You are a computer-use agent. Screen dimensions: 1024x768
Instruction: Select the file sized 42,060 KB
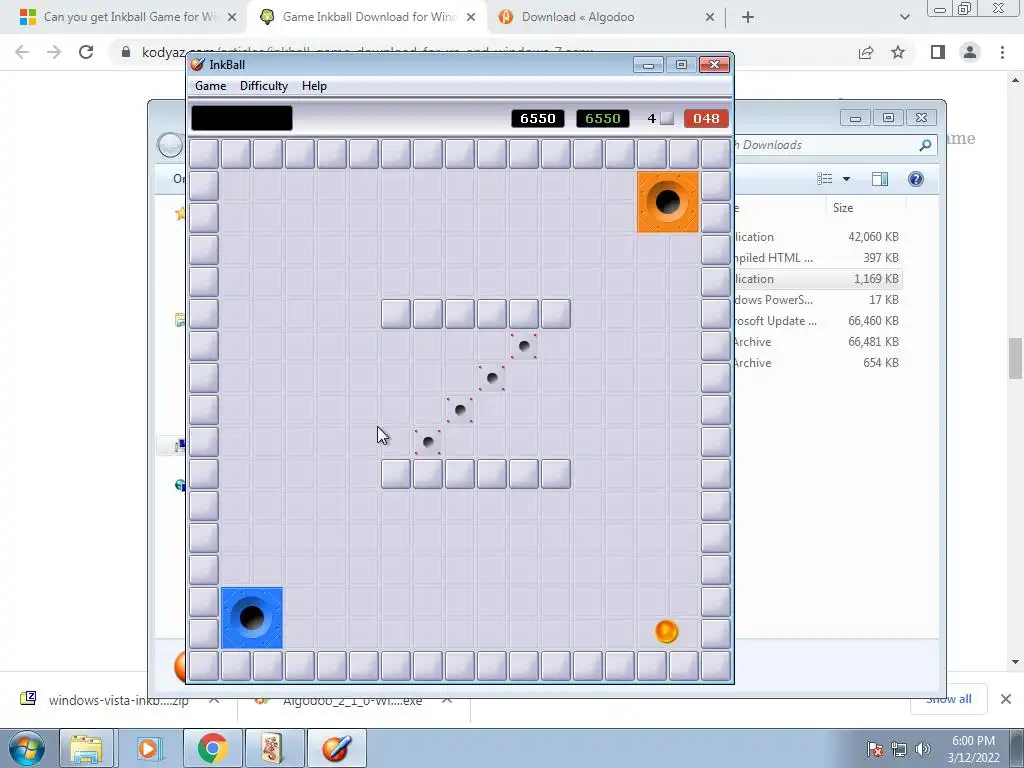click(816, 237)
